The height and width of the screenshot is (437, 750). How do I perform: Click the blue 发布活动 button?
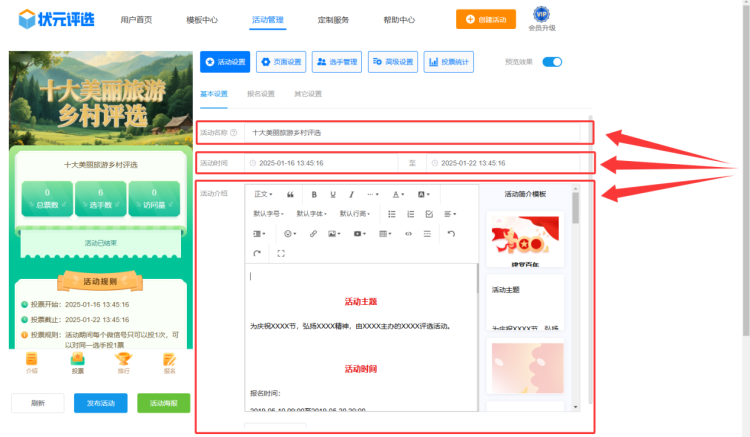pyautogui.click(x=100, y=403)
